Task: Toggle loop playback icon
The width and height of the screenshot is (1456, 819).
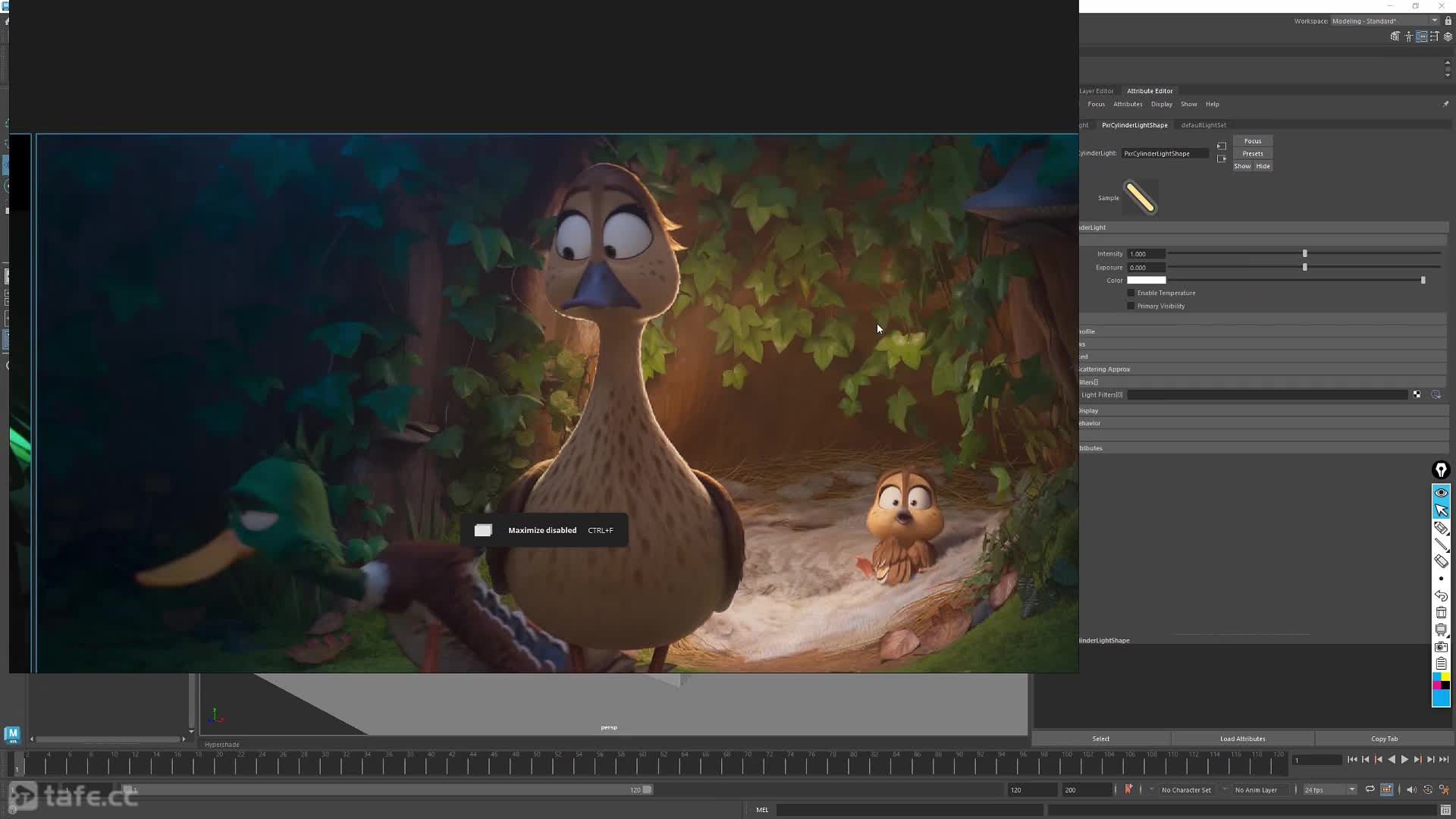Action: coord(1370,790)
